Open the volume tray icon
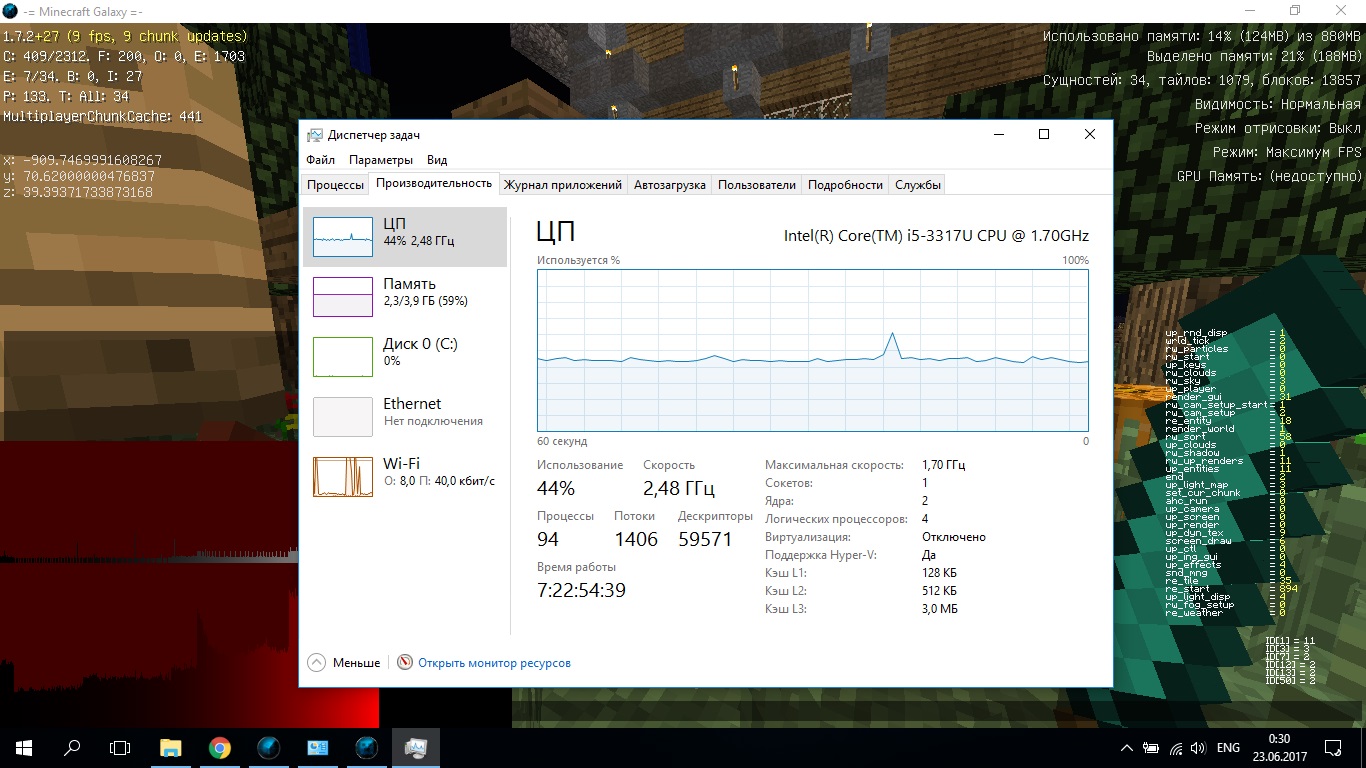The height and width of the screenshot is (768, 1366). (1199, 748)
